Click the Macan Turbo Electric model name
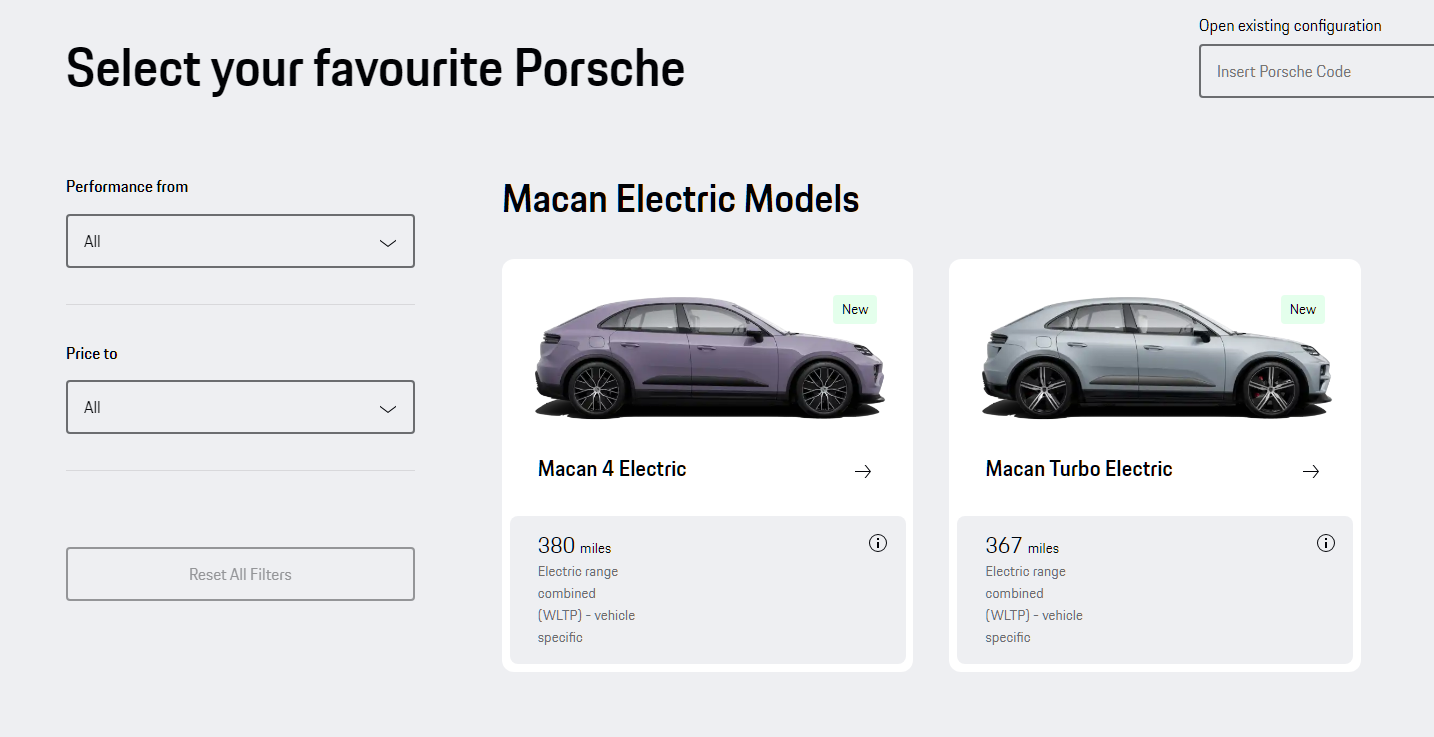This screenshot has height=737, width=1434. pos(1078,468)
